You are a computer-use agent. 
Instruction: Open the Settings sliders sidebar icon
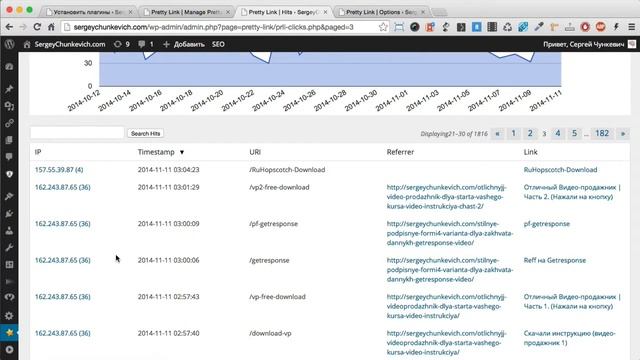[x=9, y=264]
